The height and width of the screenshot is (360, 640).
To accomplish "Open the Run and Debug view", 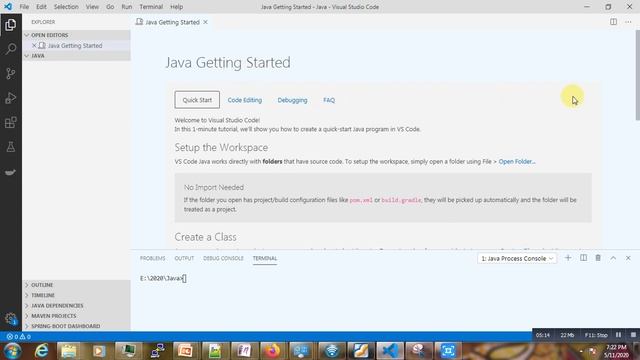I will coord(11,98).
